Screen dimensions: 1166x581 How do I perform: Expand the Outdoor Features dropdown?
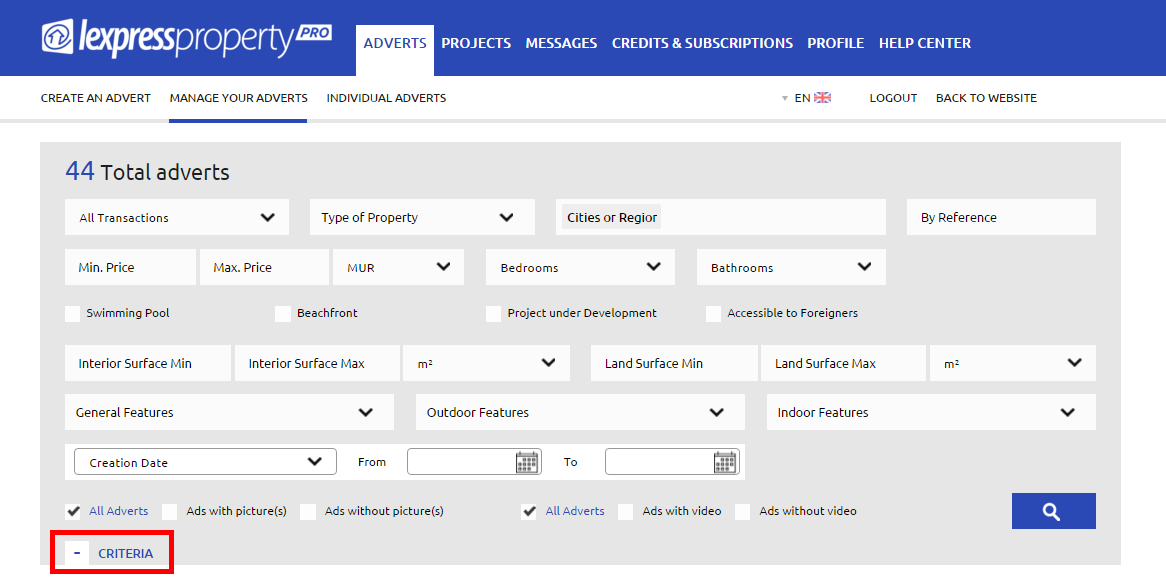580,412
